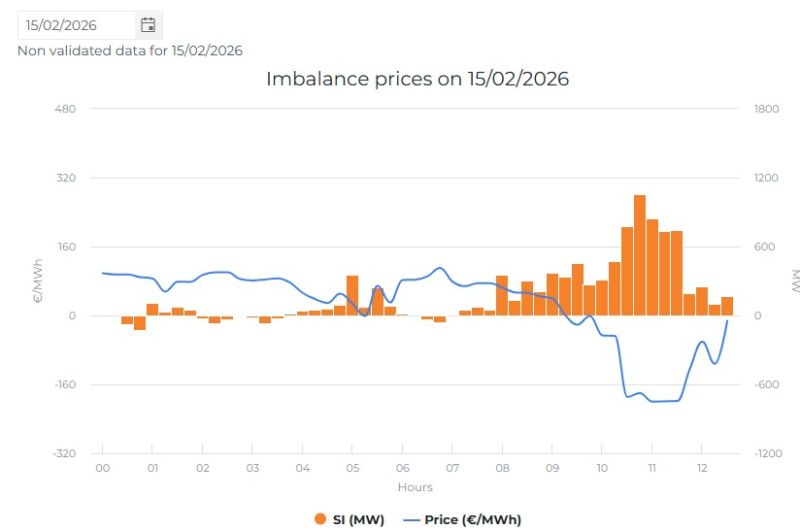
Task: Click the 1800 label on the right axis
Action: pyautogui.click(x=766, y=109)
